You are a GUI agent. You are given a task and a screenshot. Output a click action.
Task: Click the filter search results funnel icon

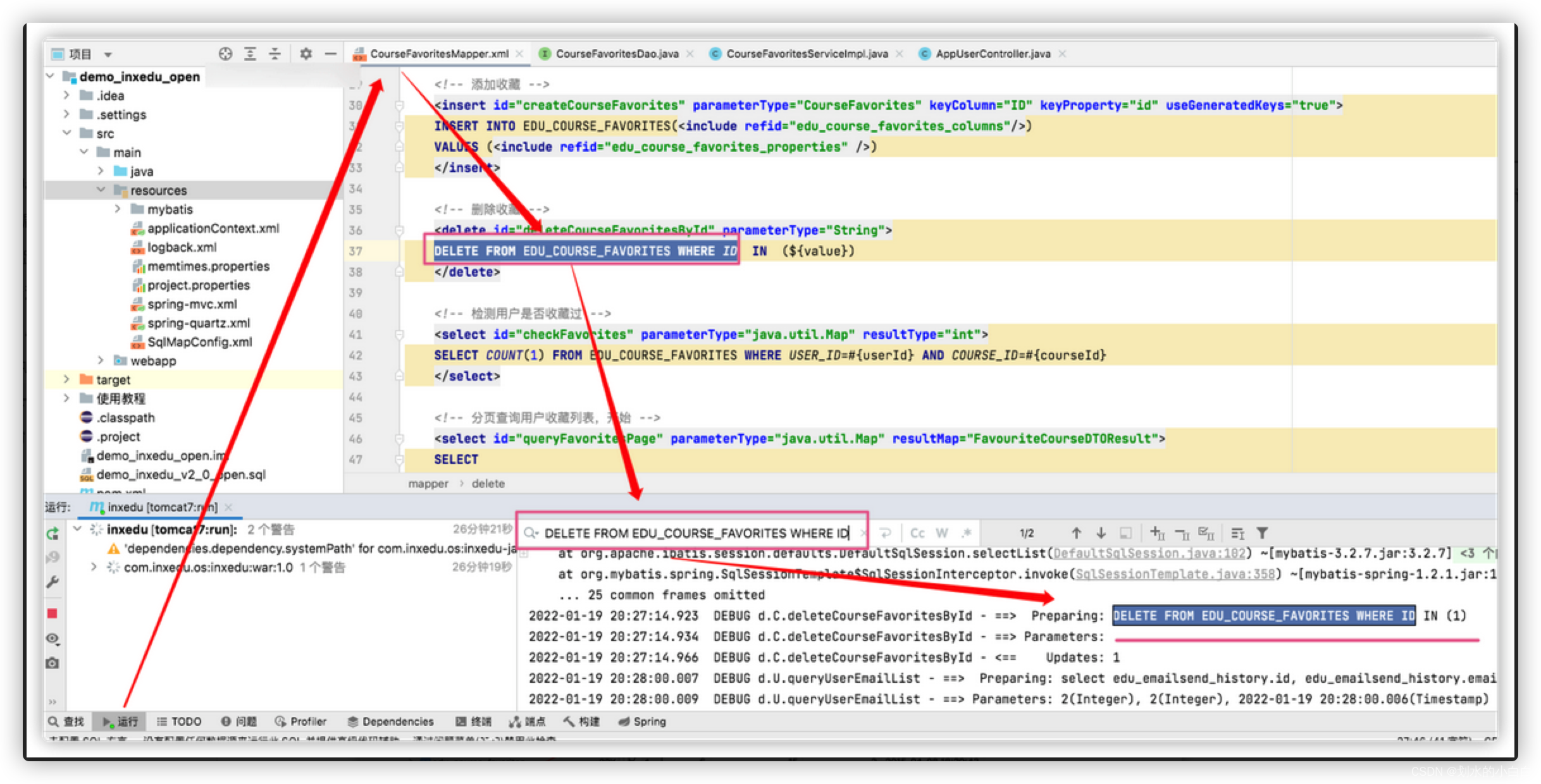(x=1262, y=533)
